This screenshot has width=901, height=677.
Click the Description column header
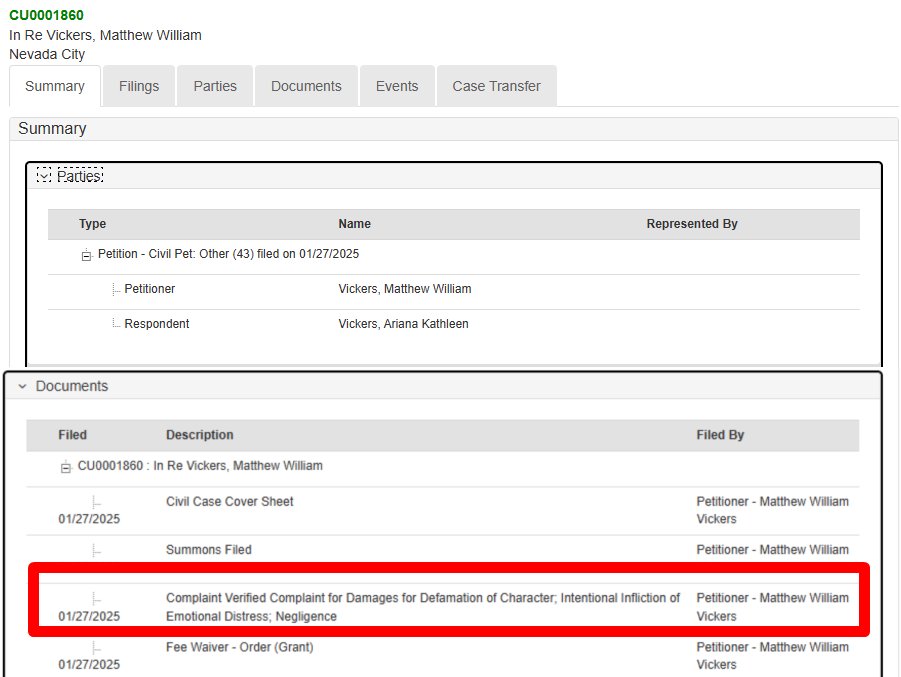pos(200,435)
